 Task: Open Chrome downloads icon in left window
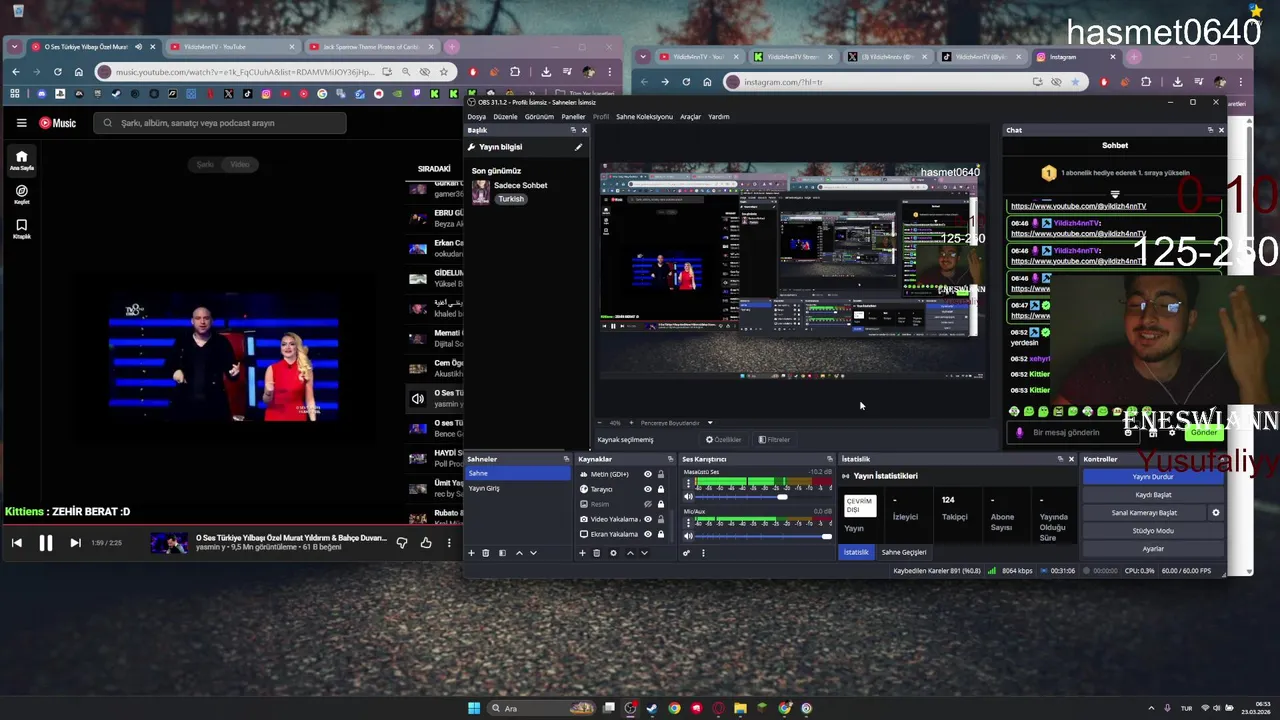(546, 72)
